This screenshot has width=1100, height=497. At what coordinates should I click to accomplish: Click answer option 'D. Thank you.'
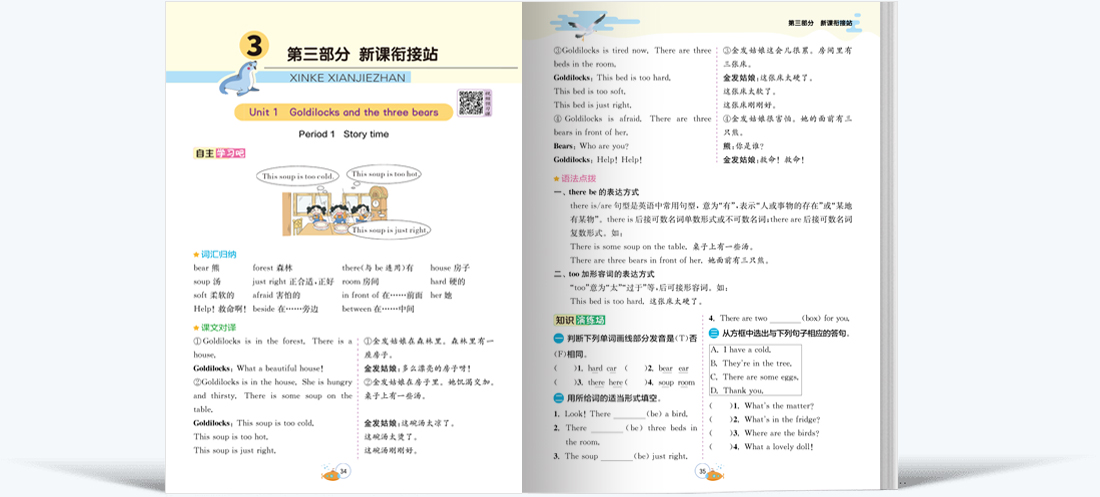tap(737, 390)
